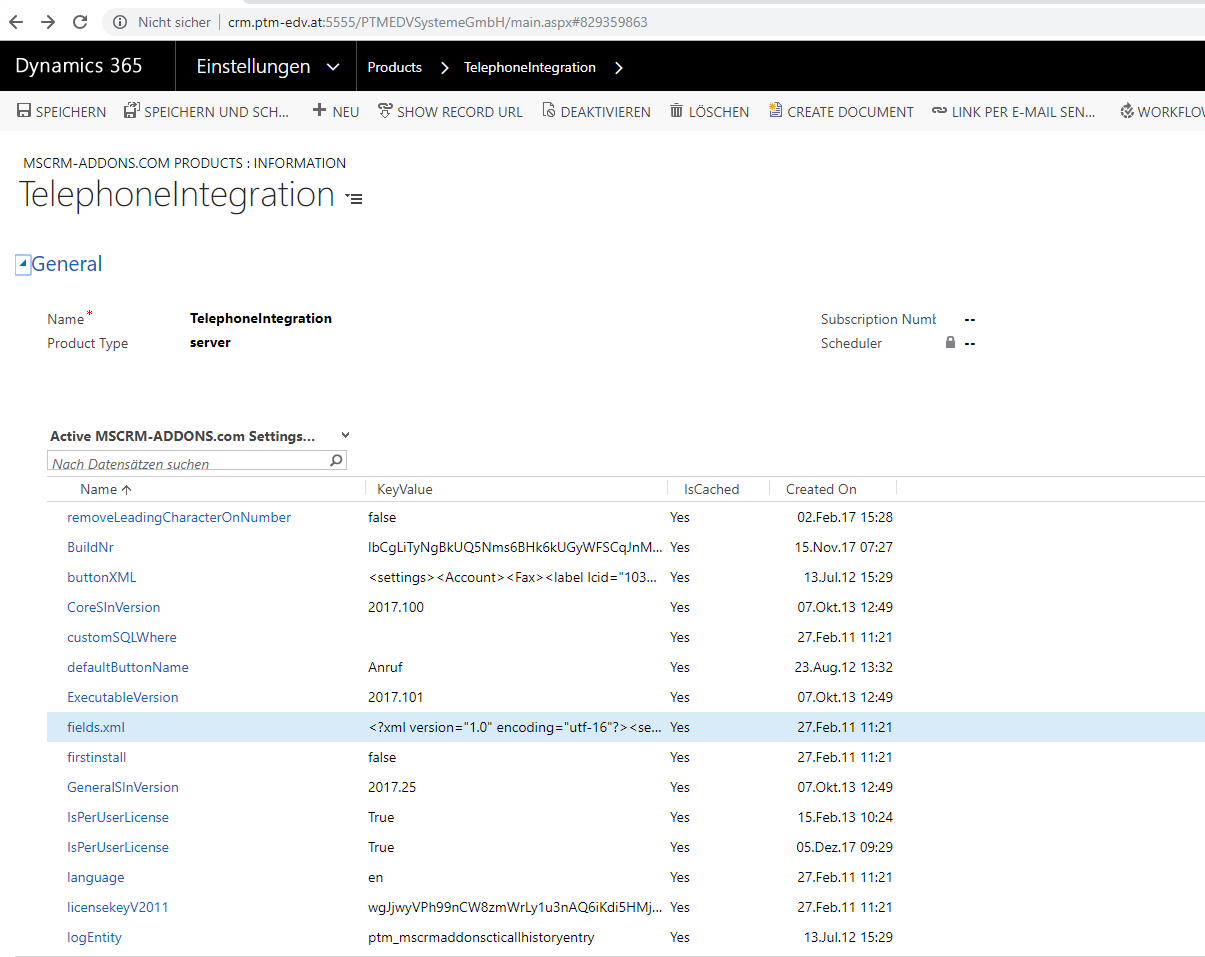
Task: Click the Name field value TelephoneIntegration
Action: pos(261,319)
